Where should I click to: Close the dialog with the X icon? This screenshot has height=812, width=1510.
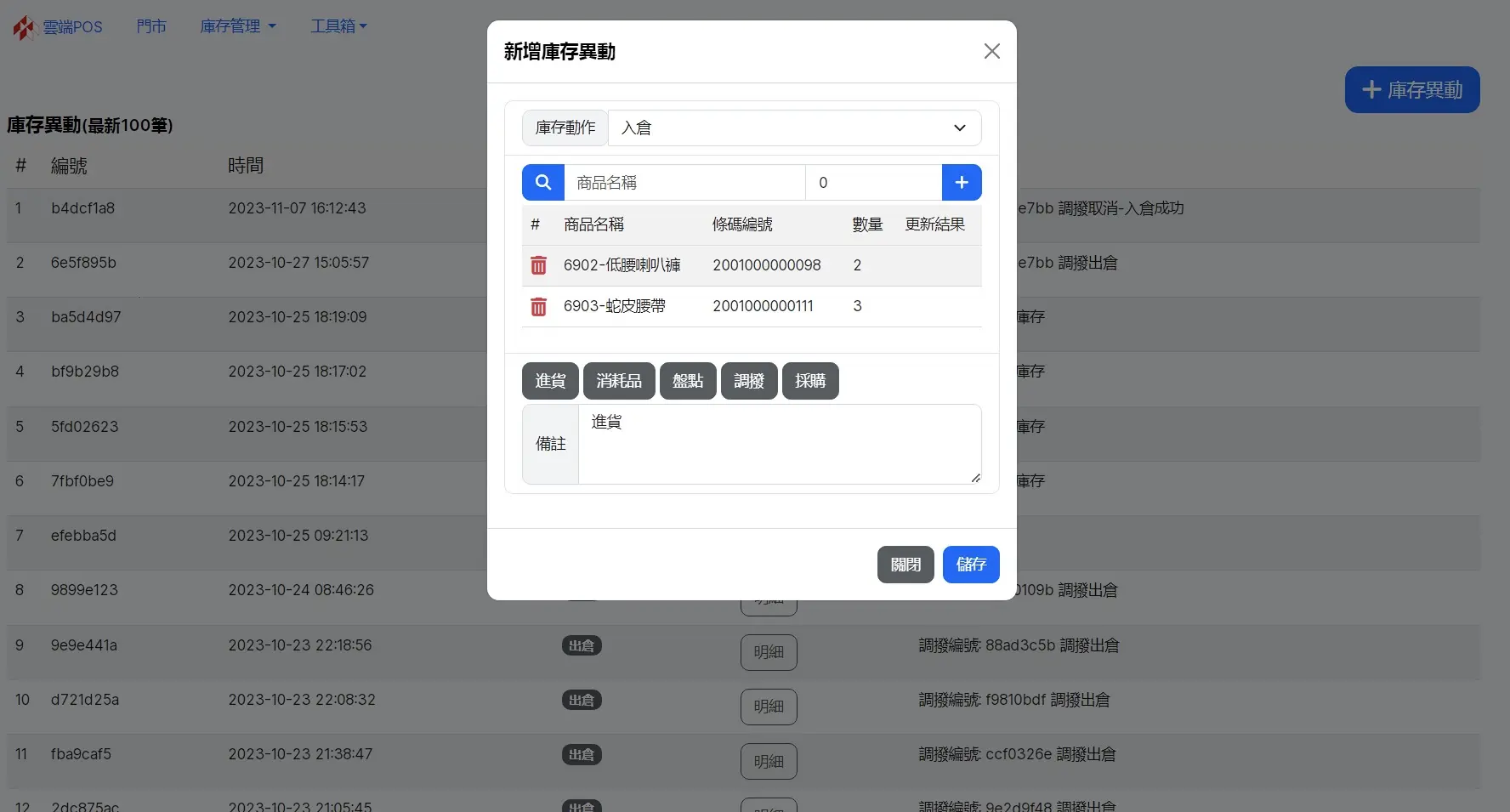click(991, 52)
